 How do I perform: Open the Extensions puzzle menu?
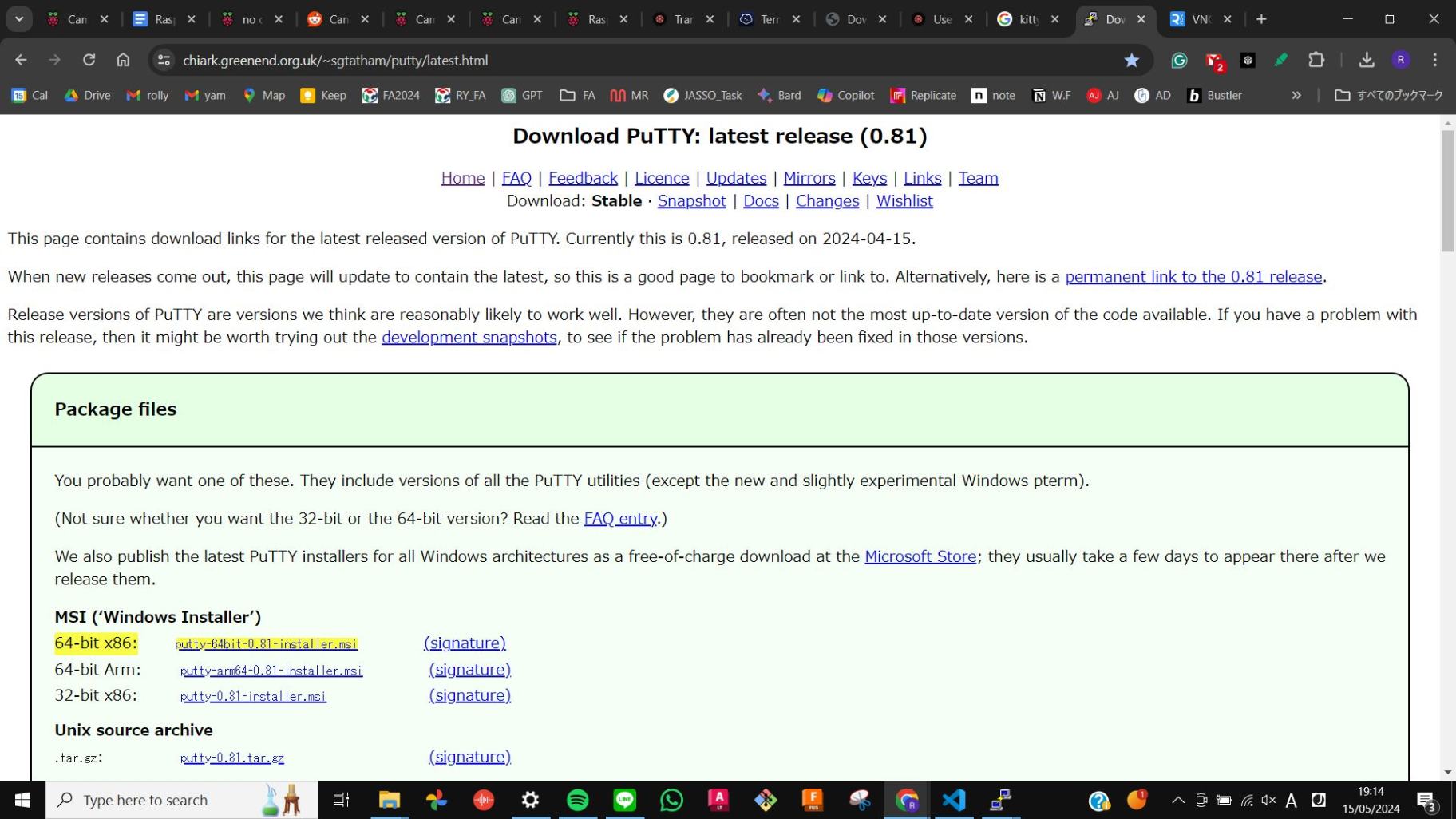[1316, 60]
